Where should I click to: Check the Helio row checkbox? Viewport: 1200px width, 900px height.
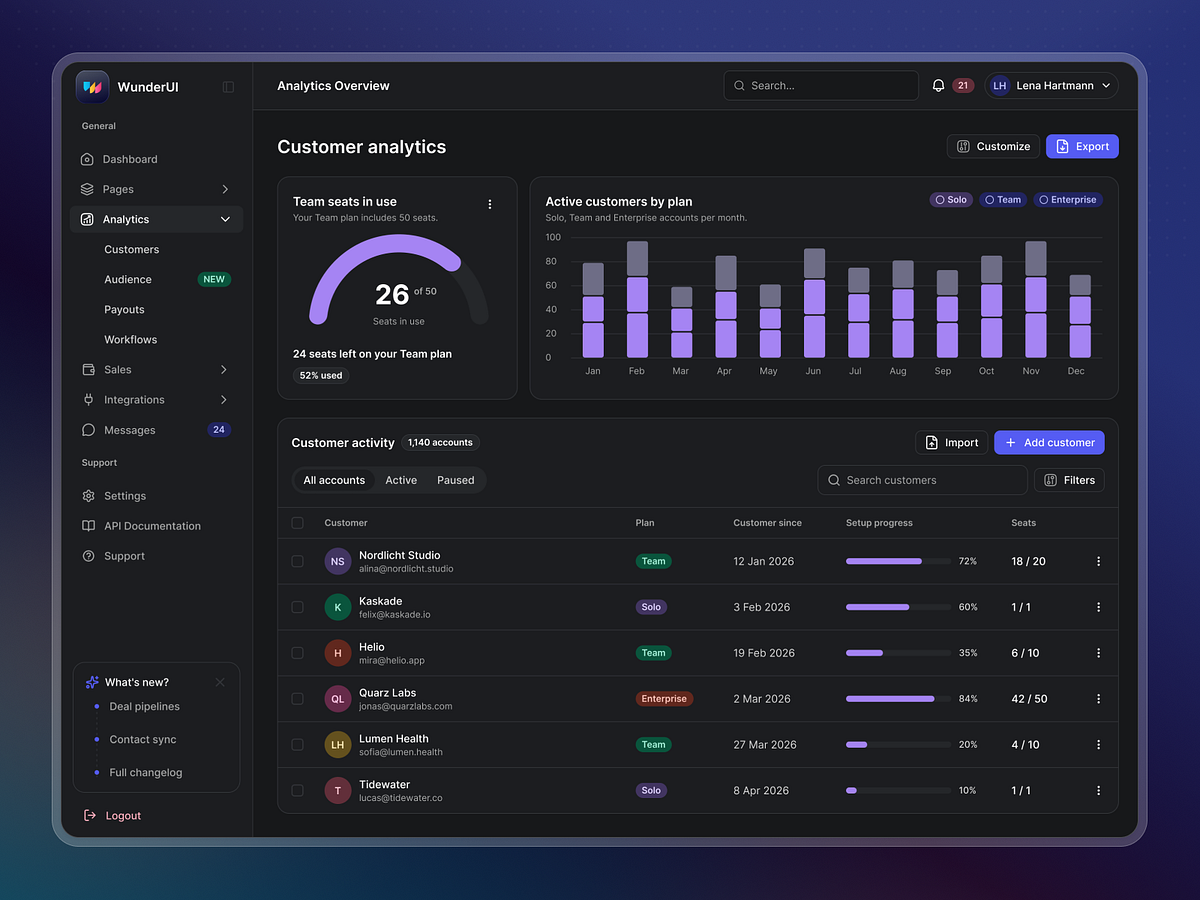pos(297,653)
